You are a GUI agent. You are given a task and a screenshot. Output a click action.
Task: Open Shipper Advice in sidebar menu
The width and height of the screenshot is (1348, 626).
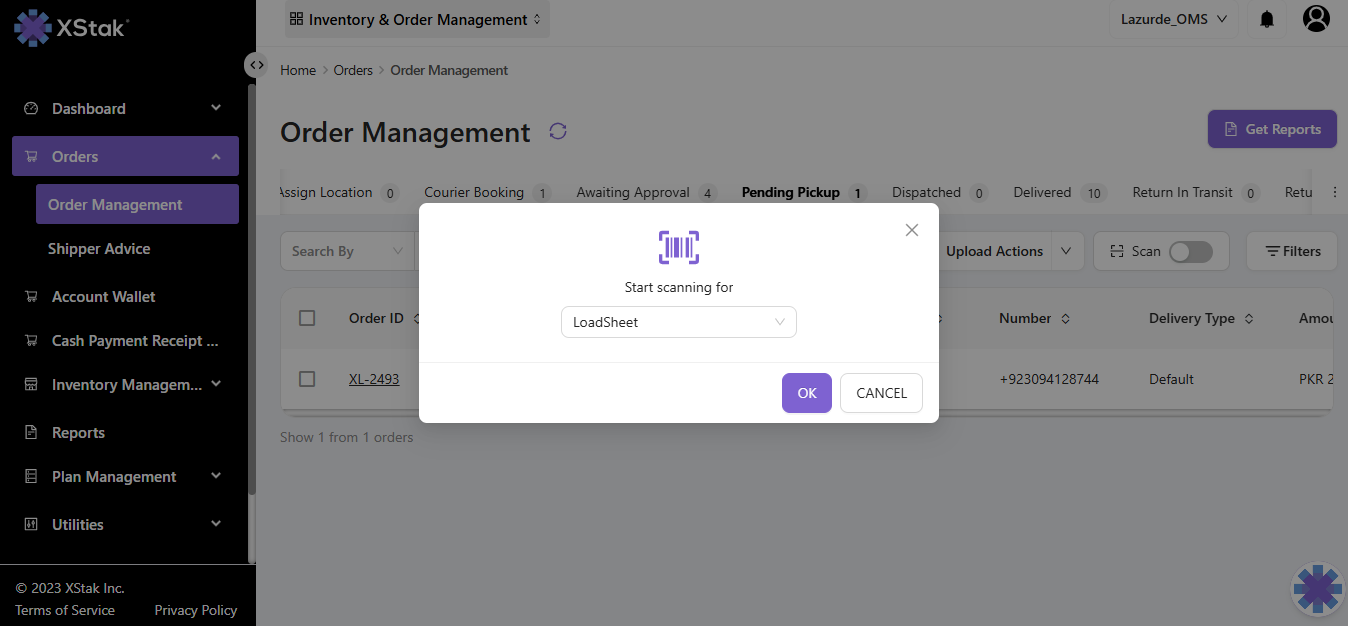point(99,249)
